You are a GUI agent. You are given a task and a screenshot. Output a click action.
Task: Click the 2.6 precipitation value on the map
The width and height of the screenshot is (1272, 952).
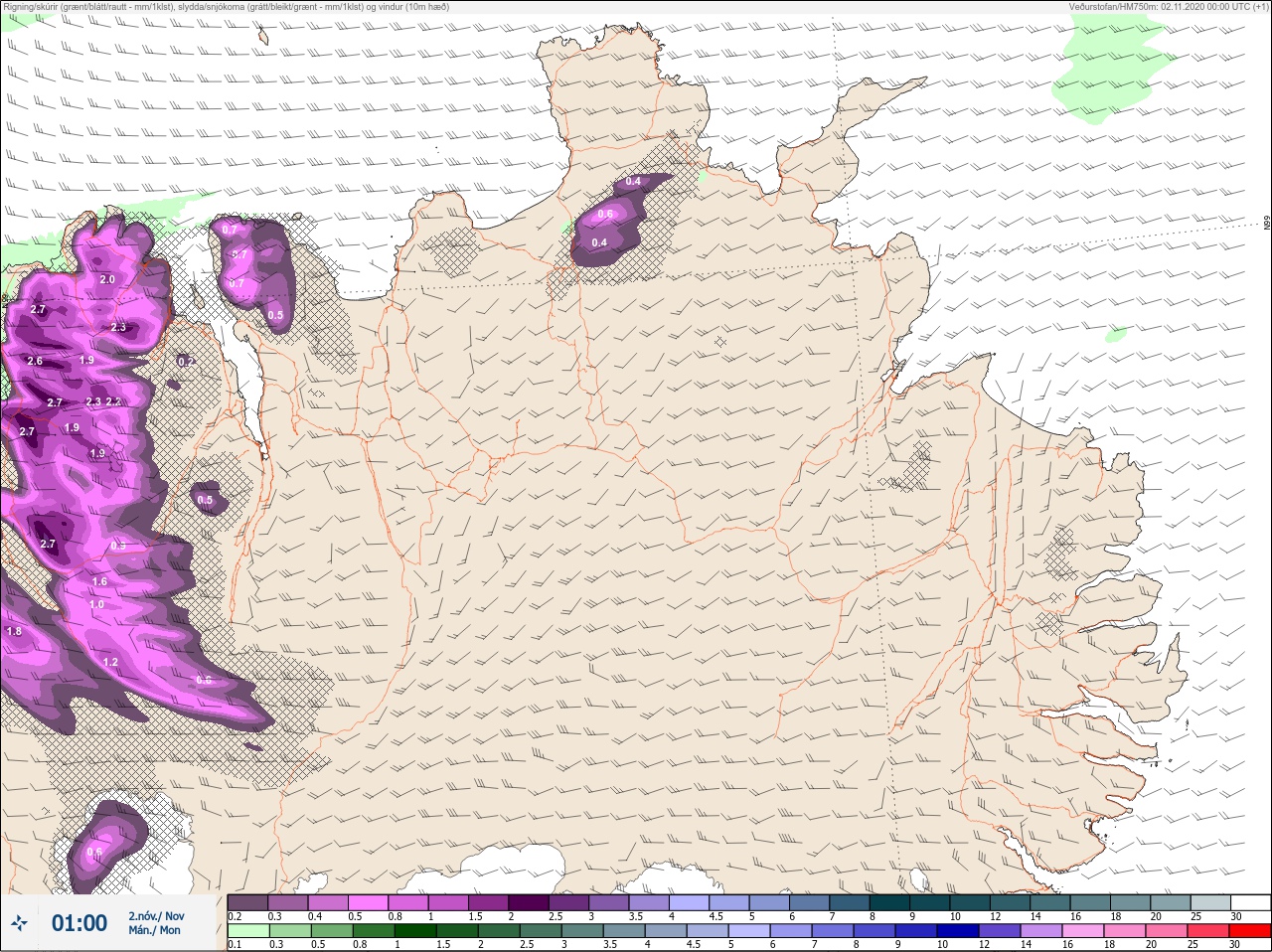coord(35,361)
